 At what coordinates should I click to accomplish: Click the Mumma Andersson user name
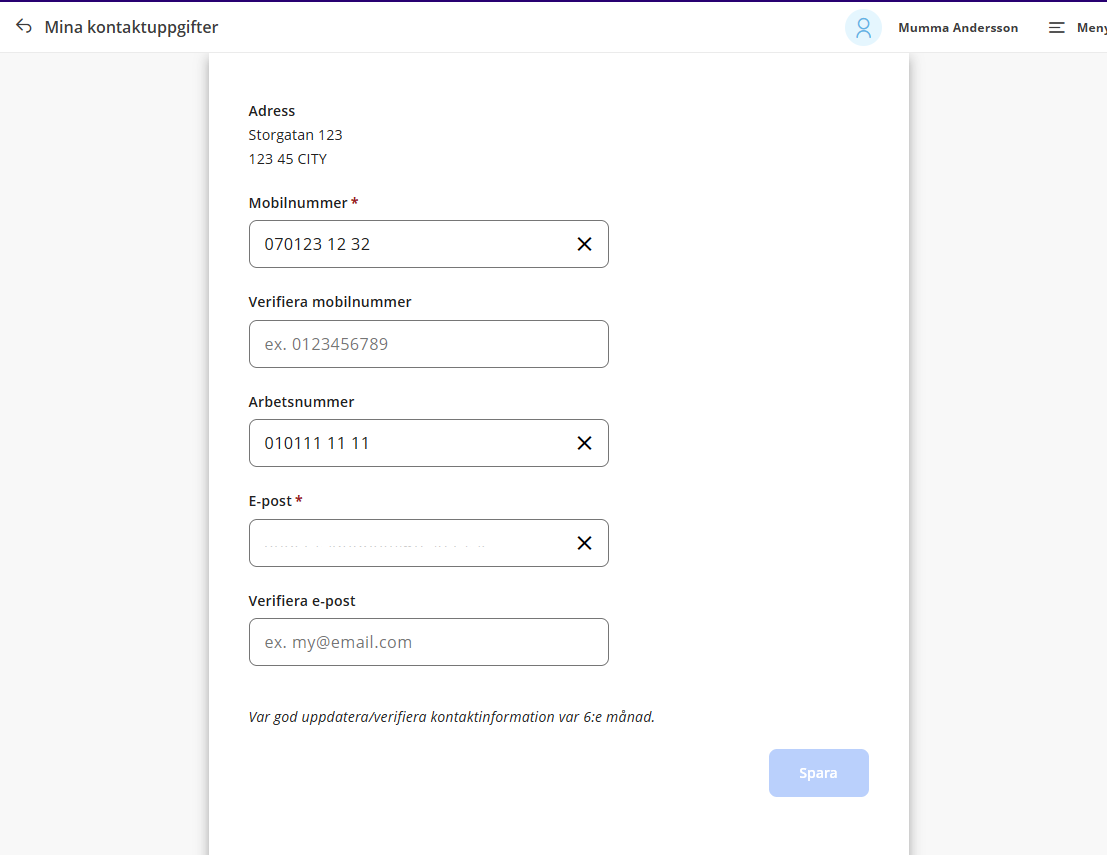point(957,28)
